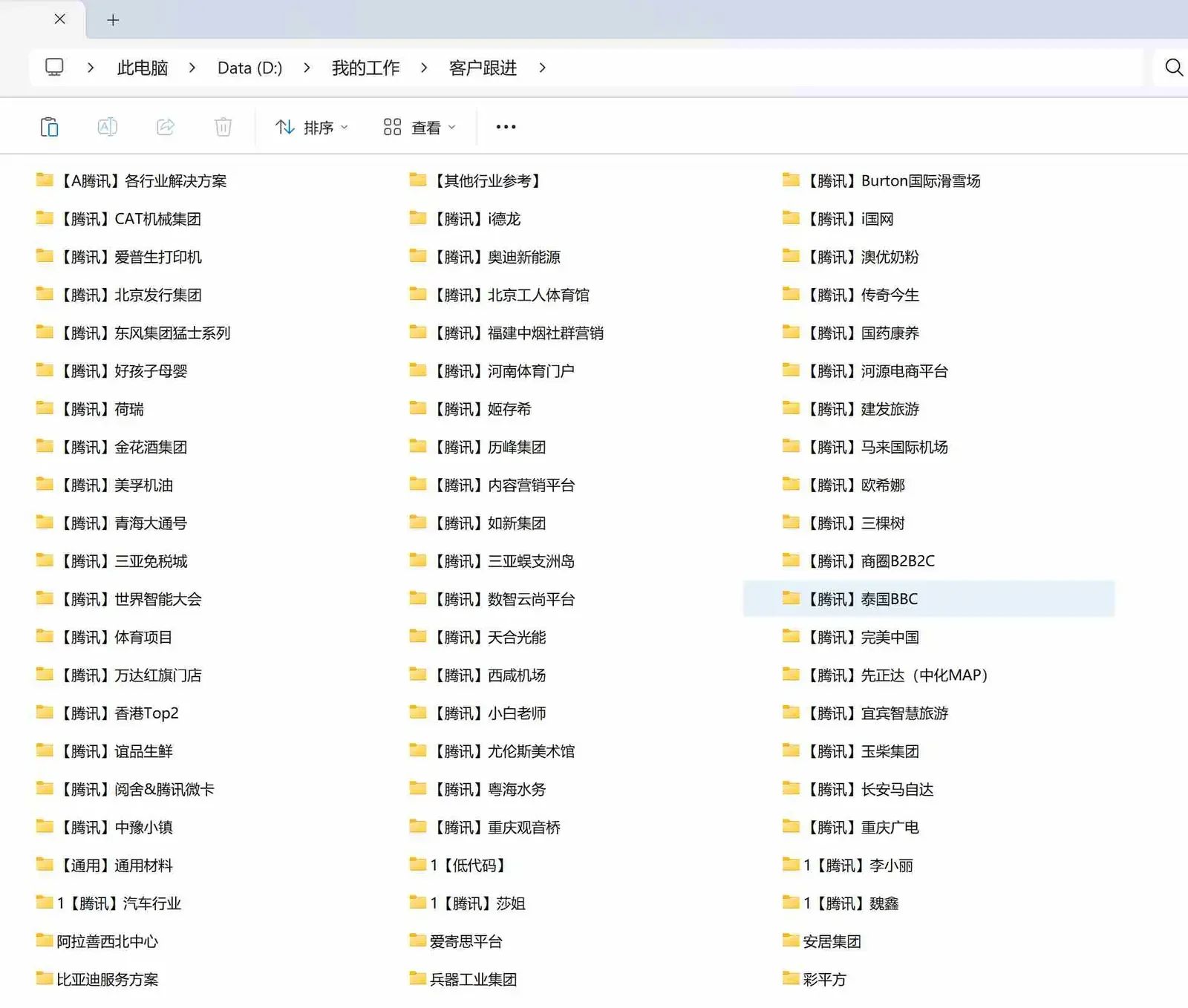Select the 【腾讯】历峰集团 folder name
The height and width of the screenshot is (1008, 1188).
[x=489, y=447]
